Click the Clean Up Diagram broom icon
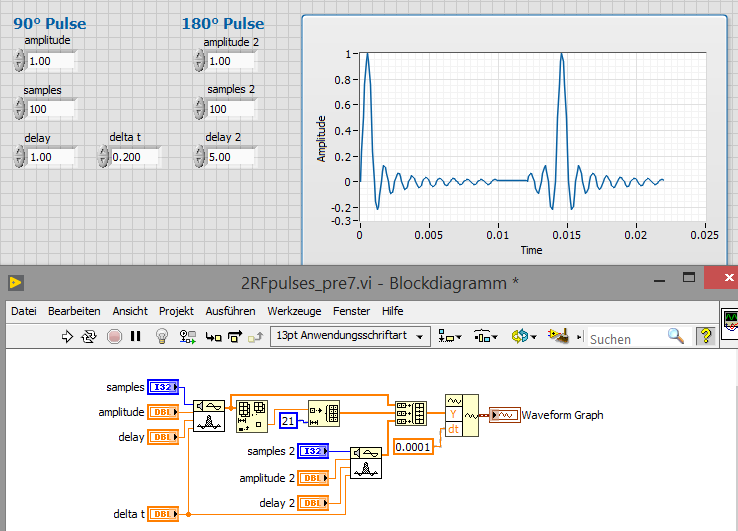This screenshot has height=531, width=738. (558, 336)
